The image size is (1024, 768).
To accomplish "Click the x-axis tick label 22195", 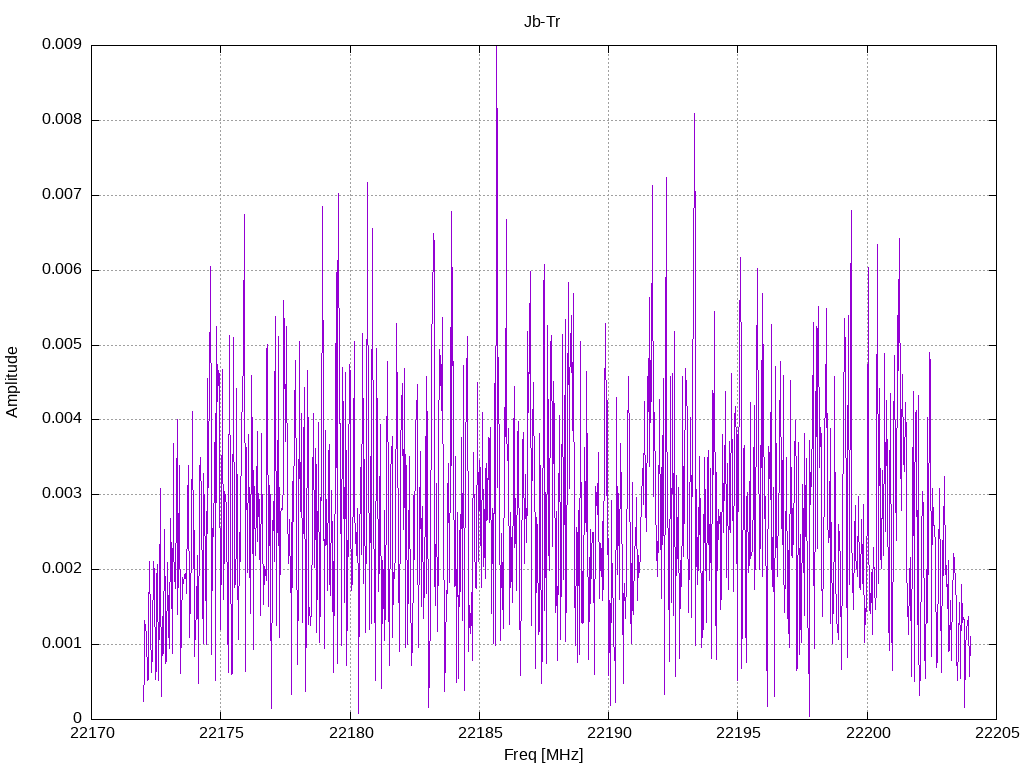I will pos(738,733).
